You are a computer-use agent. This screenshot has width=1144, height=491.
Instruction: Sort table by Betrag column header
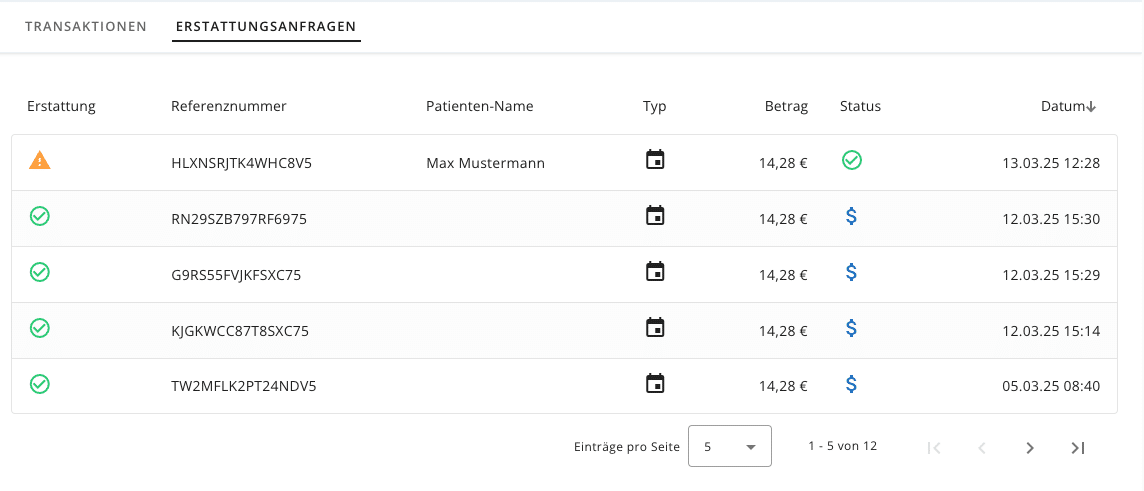(x=786, y=106)
